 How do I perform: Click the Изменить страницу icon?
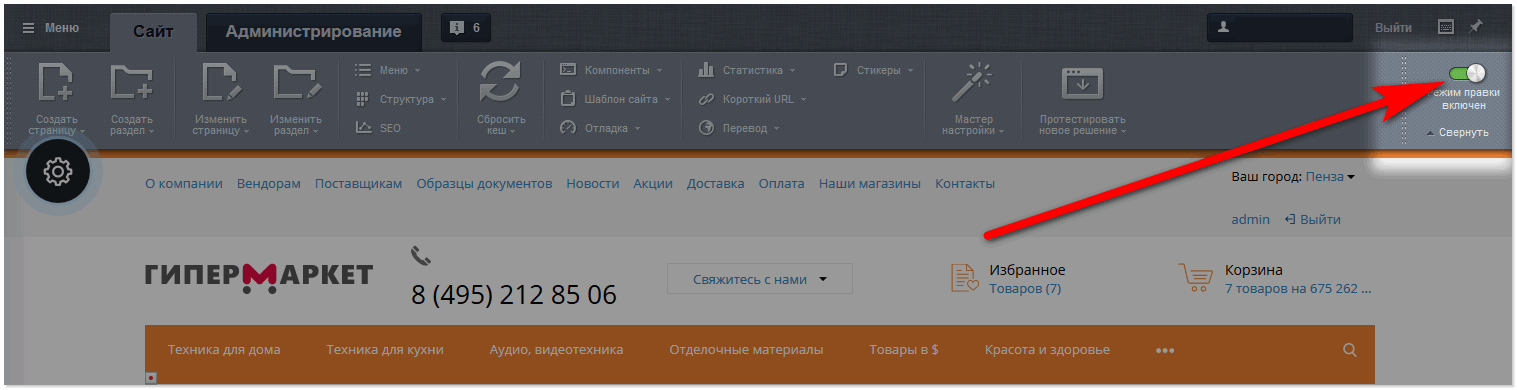(222, 83)
